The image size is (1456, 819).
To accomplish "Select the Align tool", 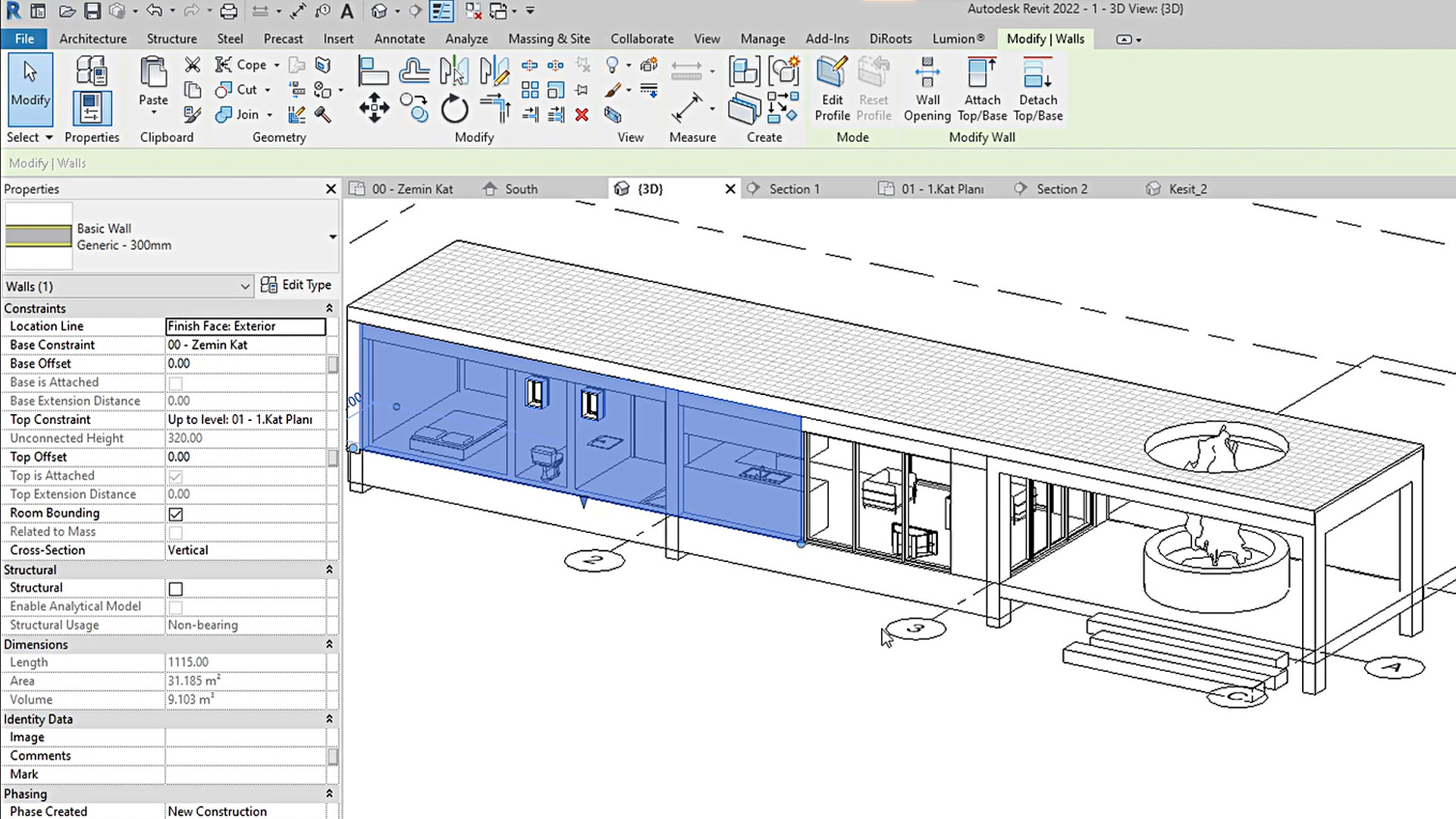I will (x=372, y=71).
